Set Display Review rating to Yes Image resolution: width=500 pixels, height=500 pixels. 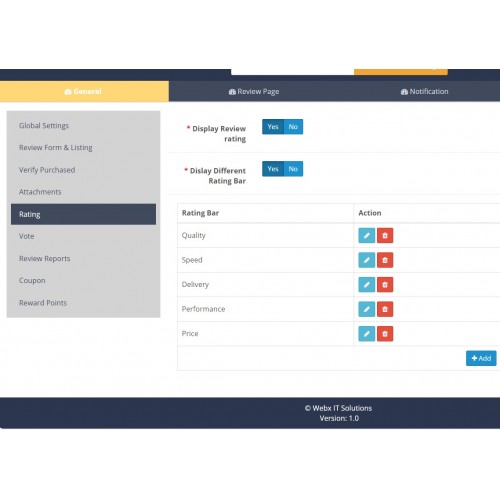(273, 127)
